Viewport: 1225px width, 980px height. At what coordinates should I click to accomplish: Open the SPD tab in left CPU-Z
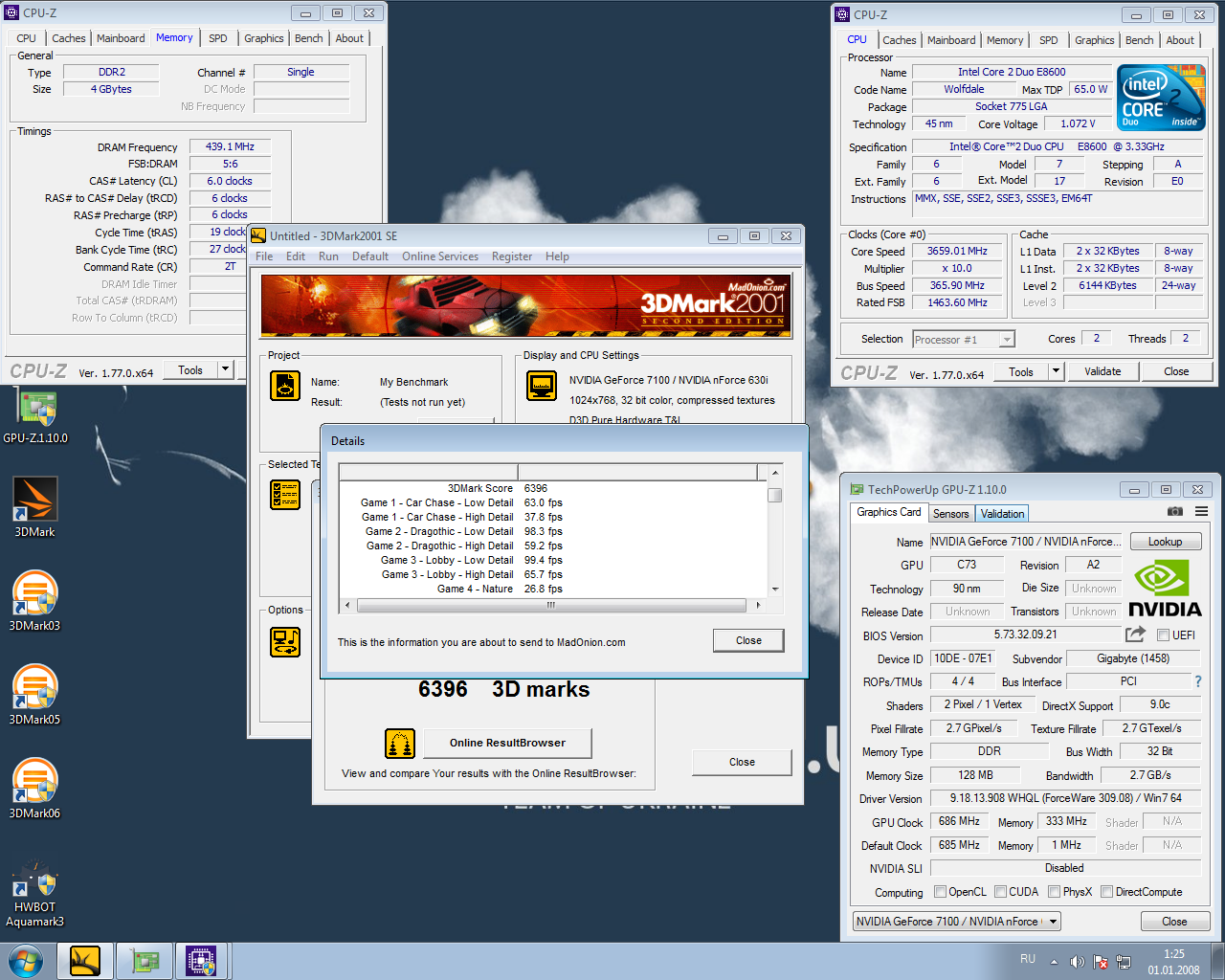pyautogui.click(x=218, y=38)
